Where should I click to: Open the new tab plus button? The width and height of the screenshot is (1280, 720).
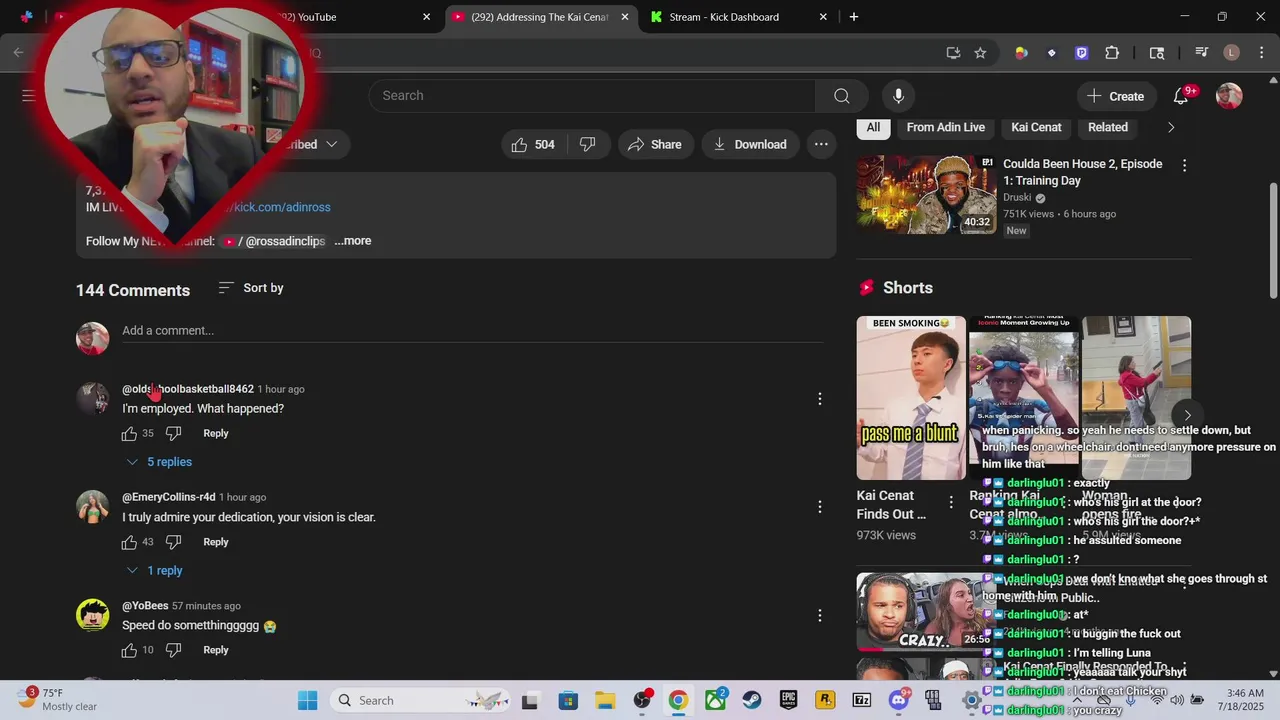[x=853, y=17]
